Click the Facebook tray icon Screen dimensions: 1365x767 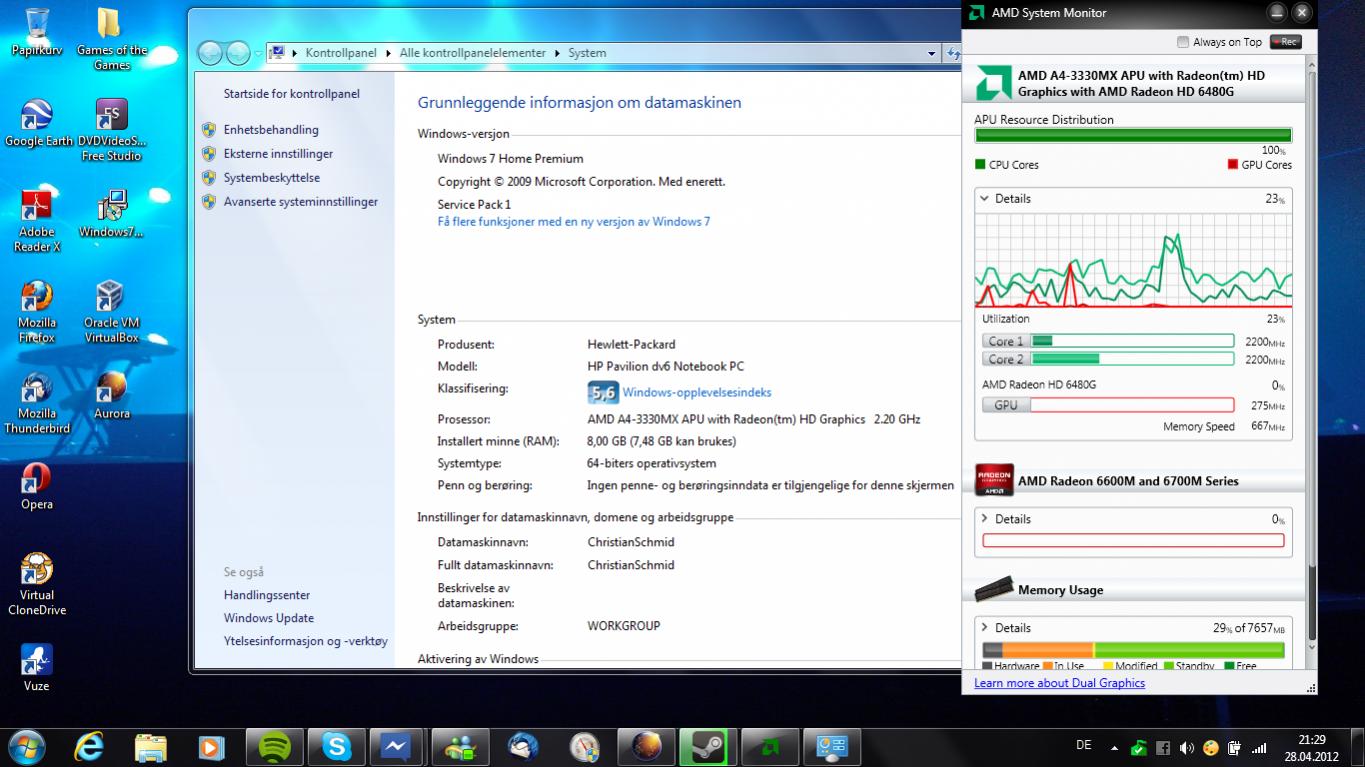tap(1163, 747)
